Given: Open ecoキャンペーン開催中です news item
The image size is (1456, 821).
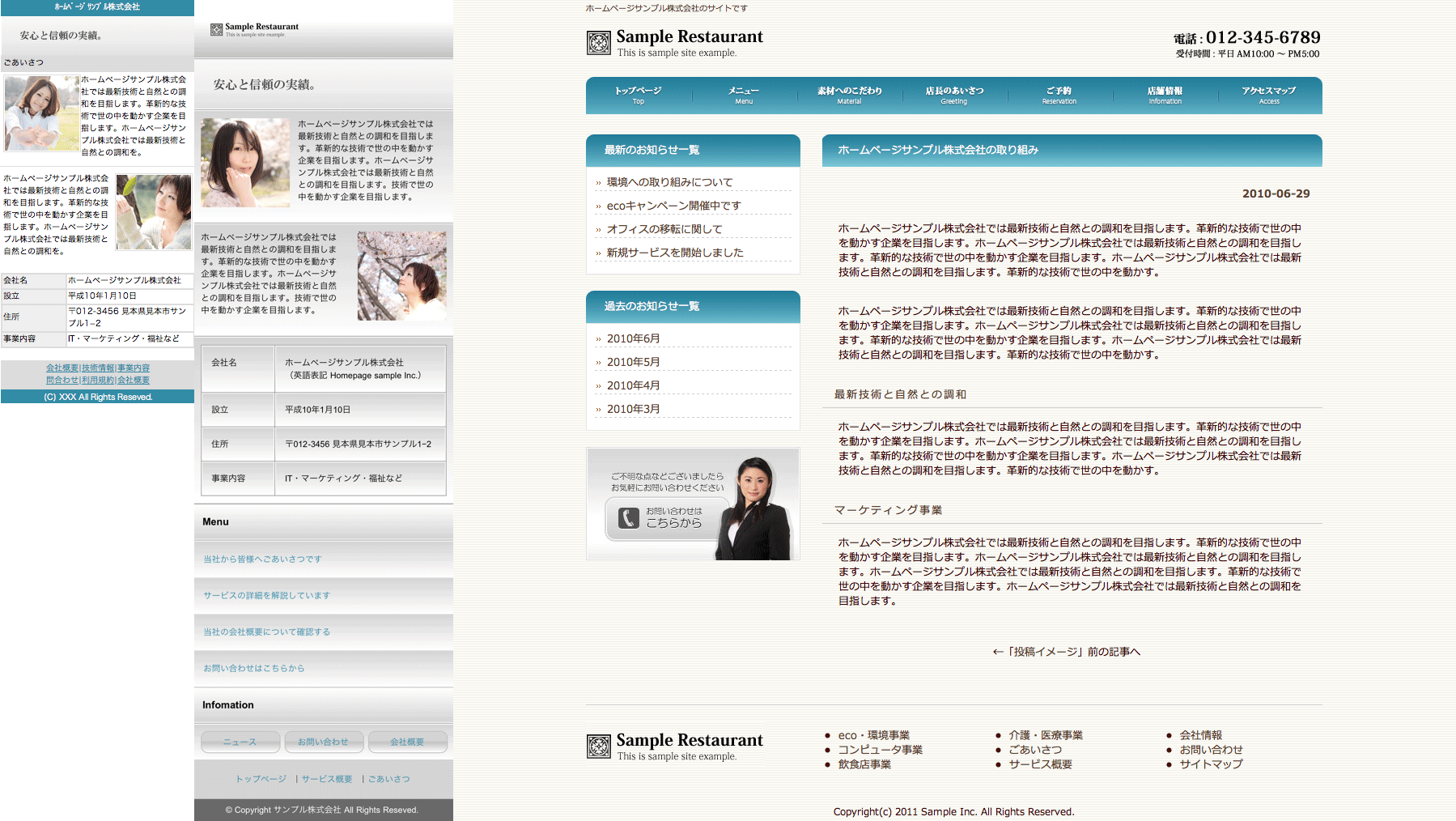Looking at the screenshot, I should [673, 206].
